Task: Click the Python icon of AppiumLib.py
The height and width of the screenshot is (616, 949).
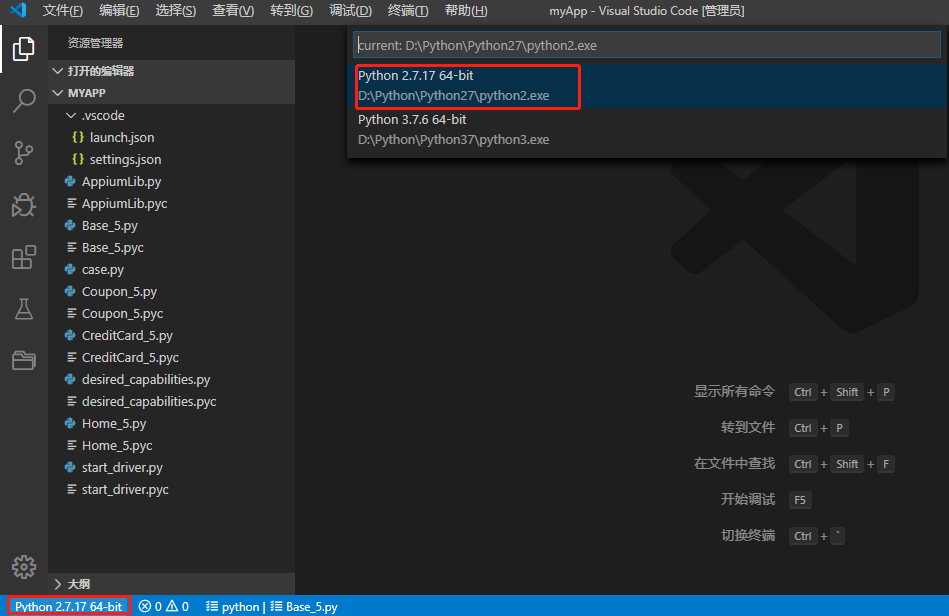Action: (x=70, y=182)
